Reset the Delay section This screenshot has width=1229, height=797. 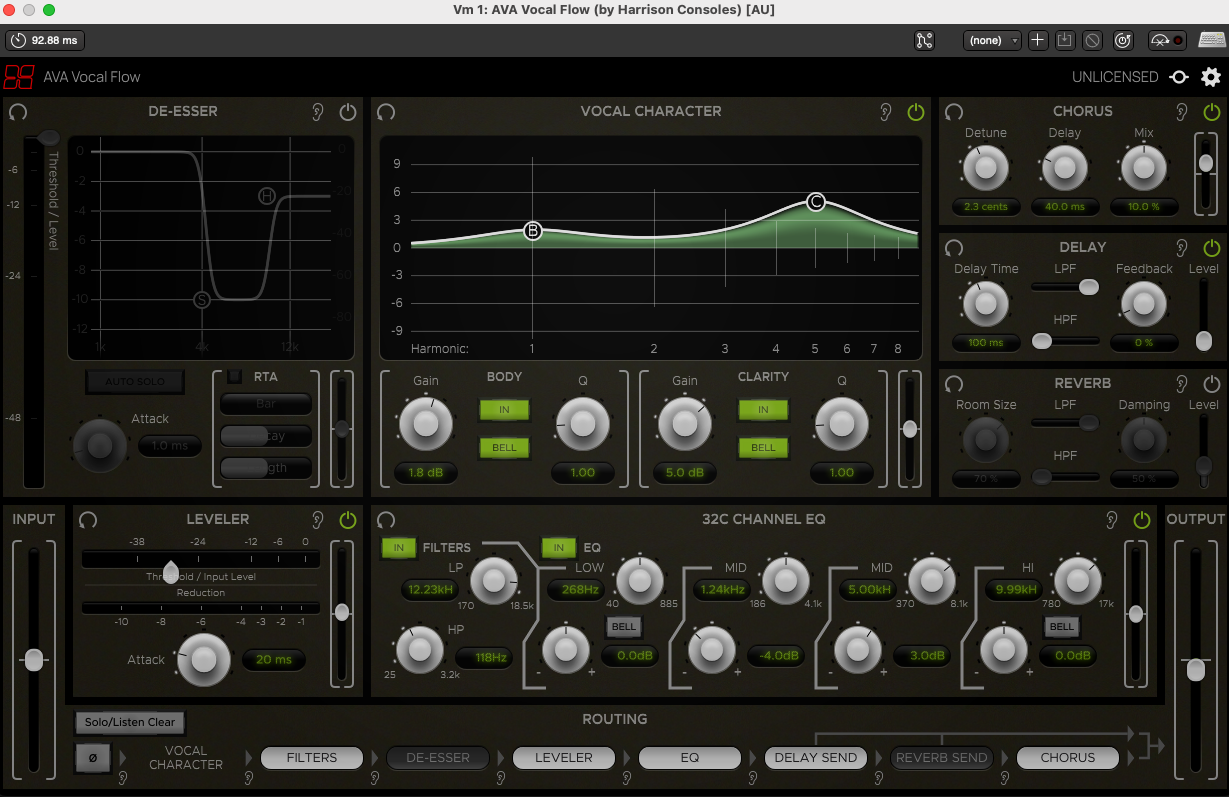[954, 247]
